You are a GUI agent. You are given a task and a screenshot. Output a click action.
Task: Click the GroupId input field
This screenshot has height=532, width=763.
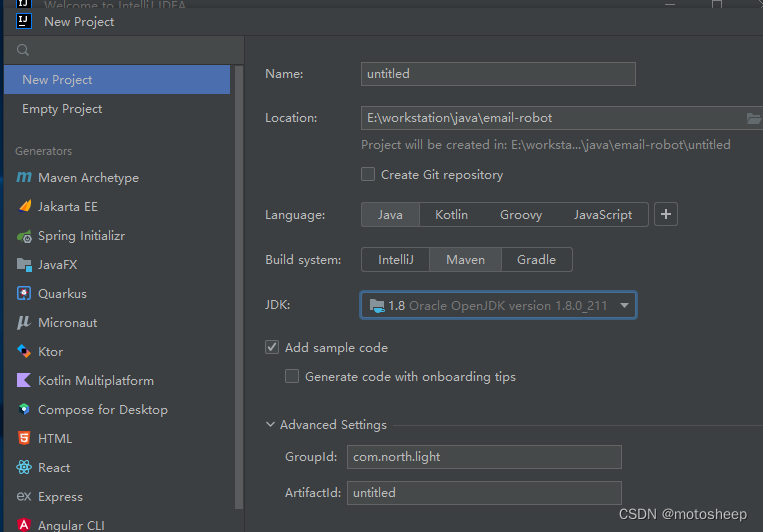[484, 457]
